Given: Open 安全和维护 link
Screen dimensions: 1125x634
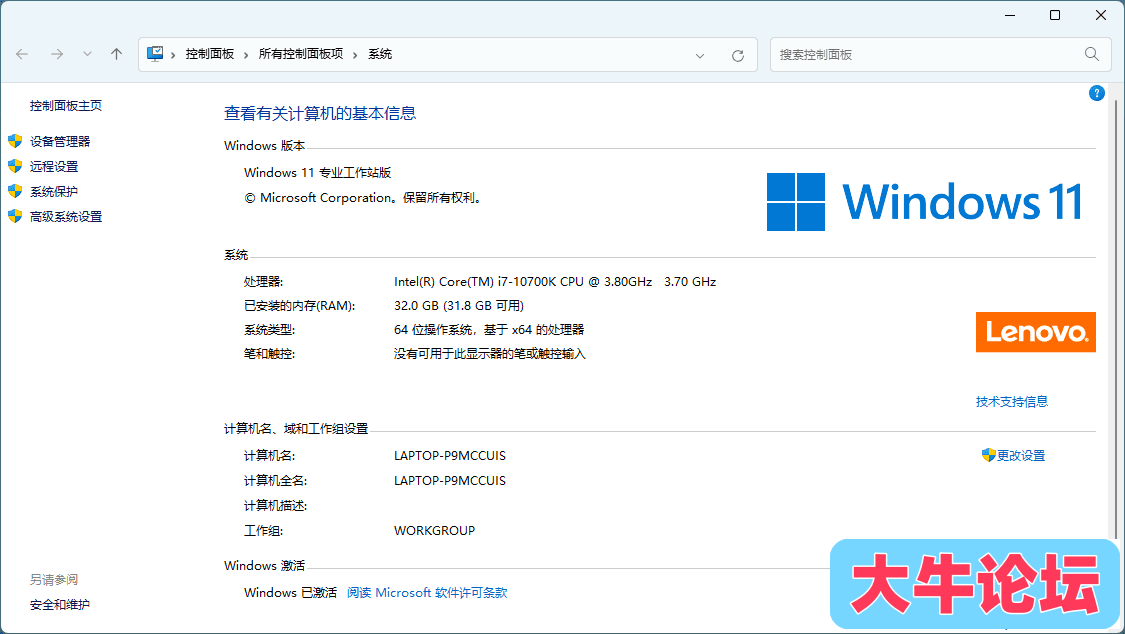Looking at the screenshot, I should coord(60,605).
